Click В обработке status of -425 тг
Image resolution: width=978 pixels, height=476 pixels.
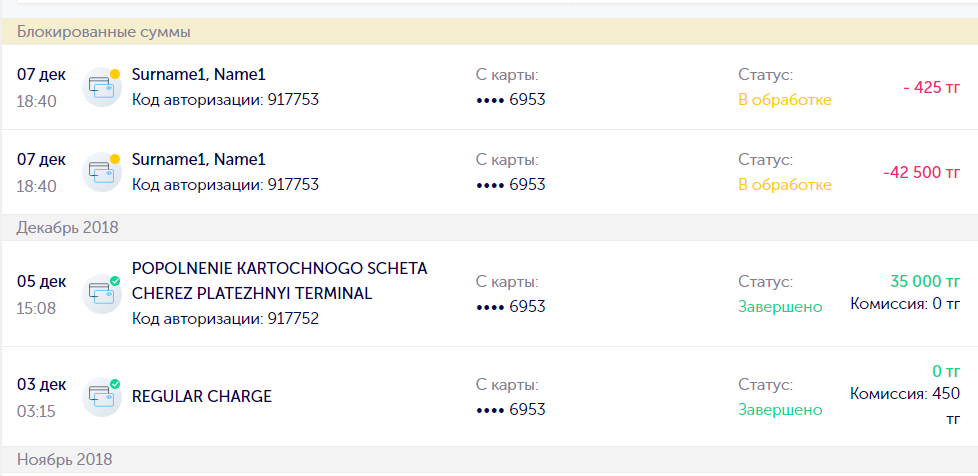click(785, 100)
